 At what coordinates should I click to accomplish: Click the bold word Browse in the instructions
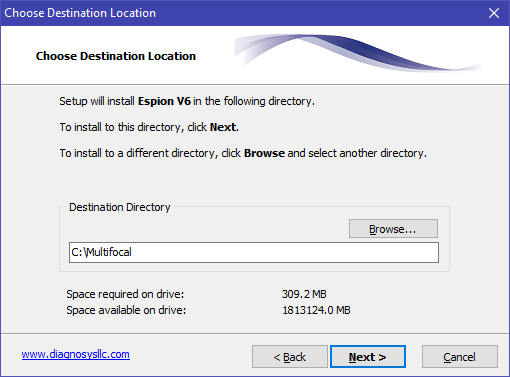(x=264, y=153)
